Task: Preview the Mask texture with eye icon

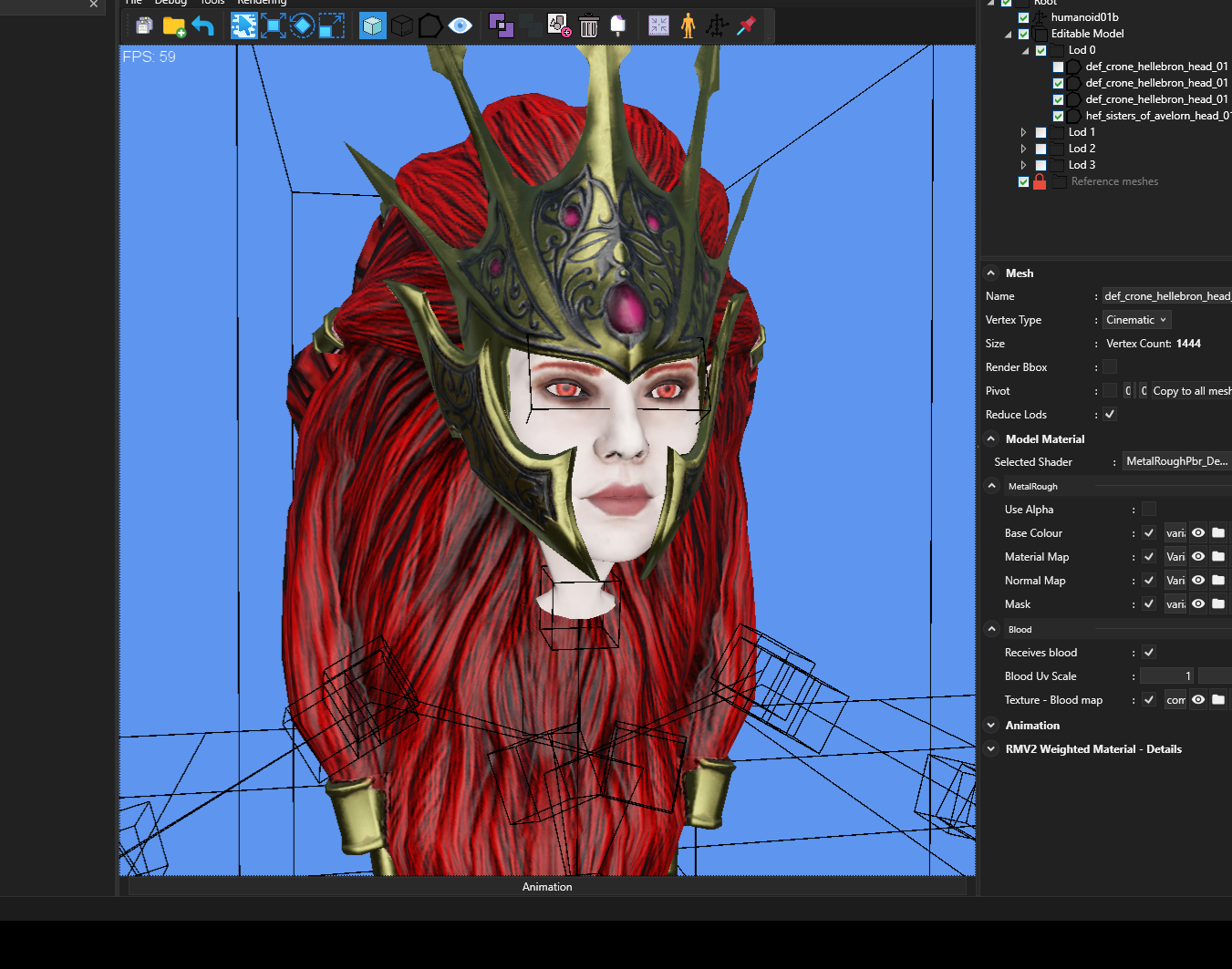Action: [x=1198, y=603]
